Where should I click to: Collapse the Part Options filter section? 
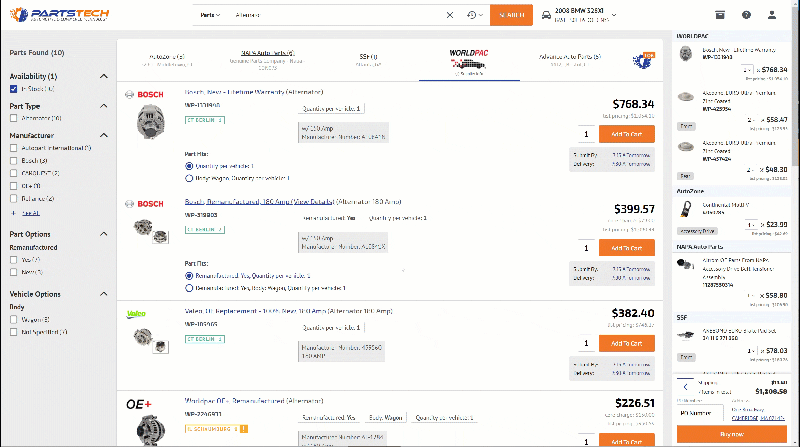[104, 234]
